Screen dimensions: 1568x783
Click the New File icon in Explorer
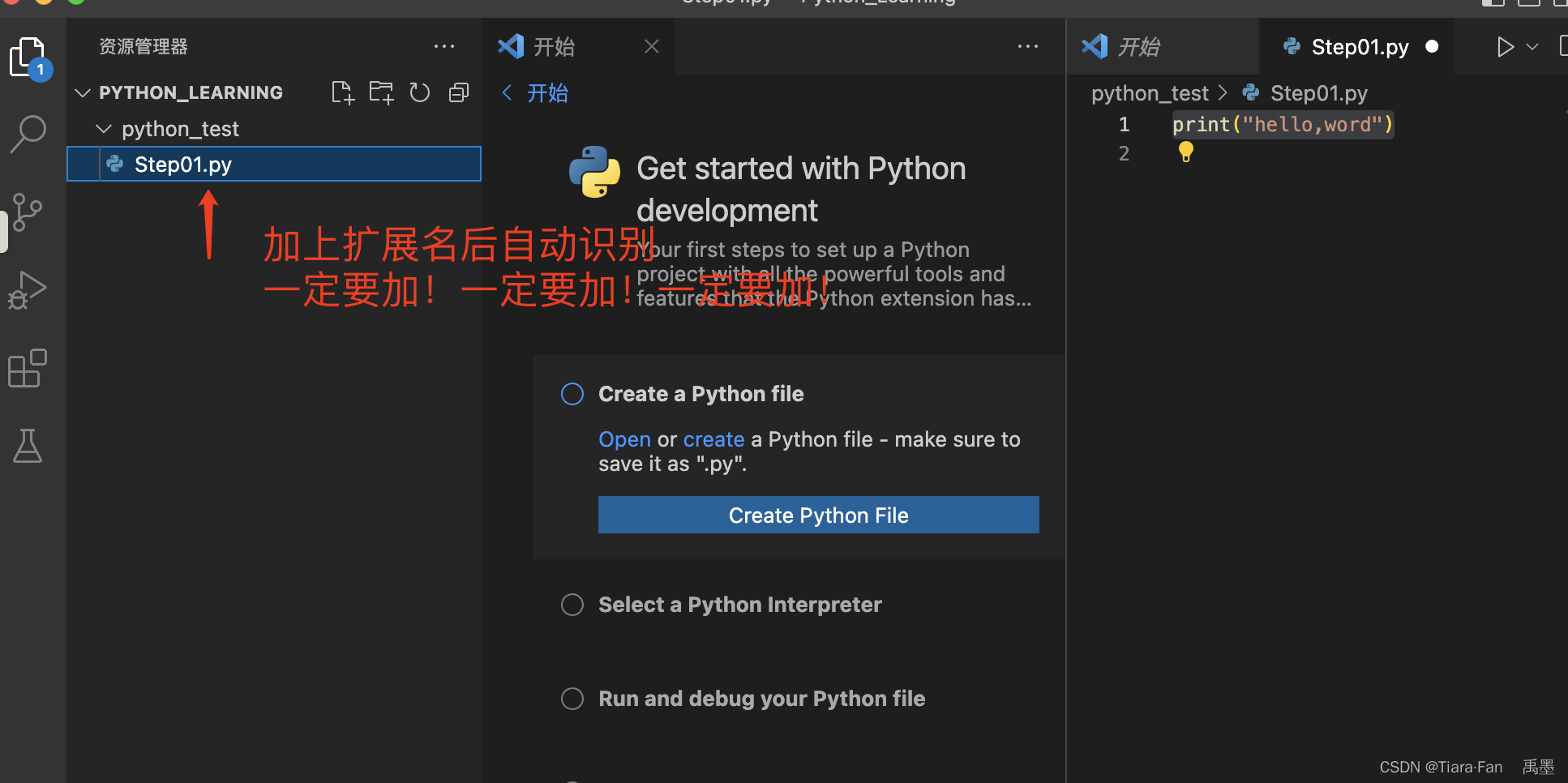[342, 92]
